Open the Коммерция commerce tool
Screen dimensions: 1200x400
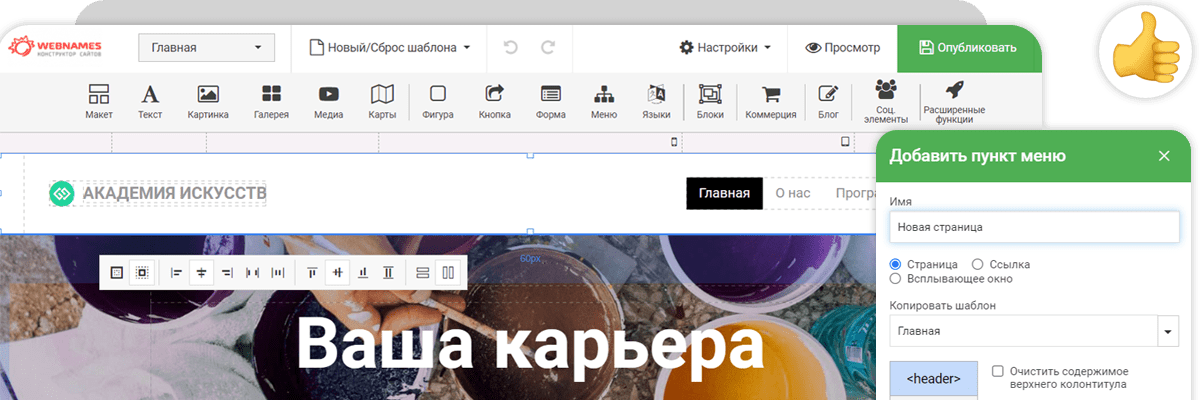771,102
